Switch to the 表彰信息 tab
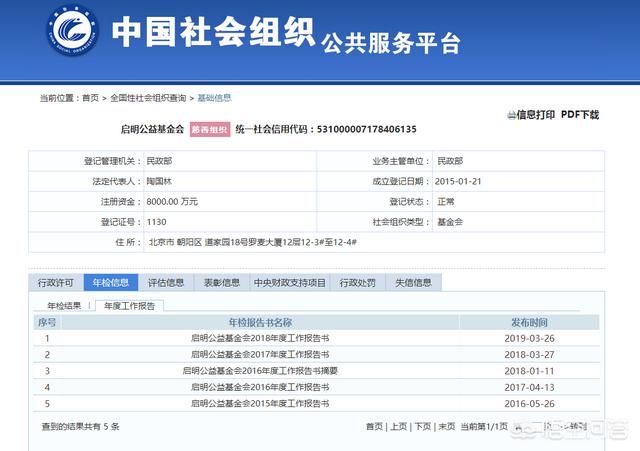 coord(221,283)
